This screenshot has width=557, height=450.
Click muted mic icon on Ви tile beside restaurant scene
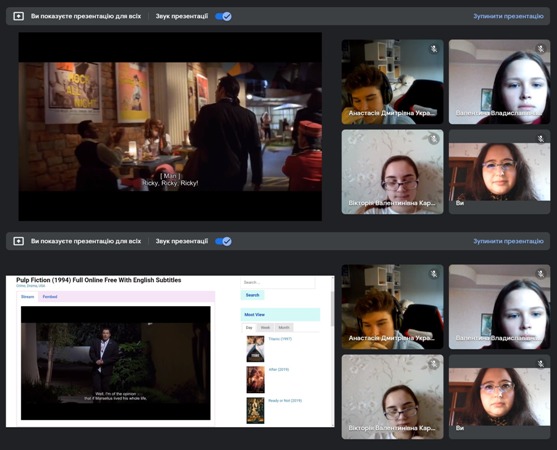click(x=540, y=139)
